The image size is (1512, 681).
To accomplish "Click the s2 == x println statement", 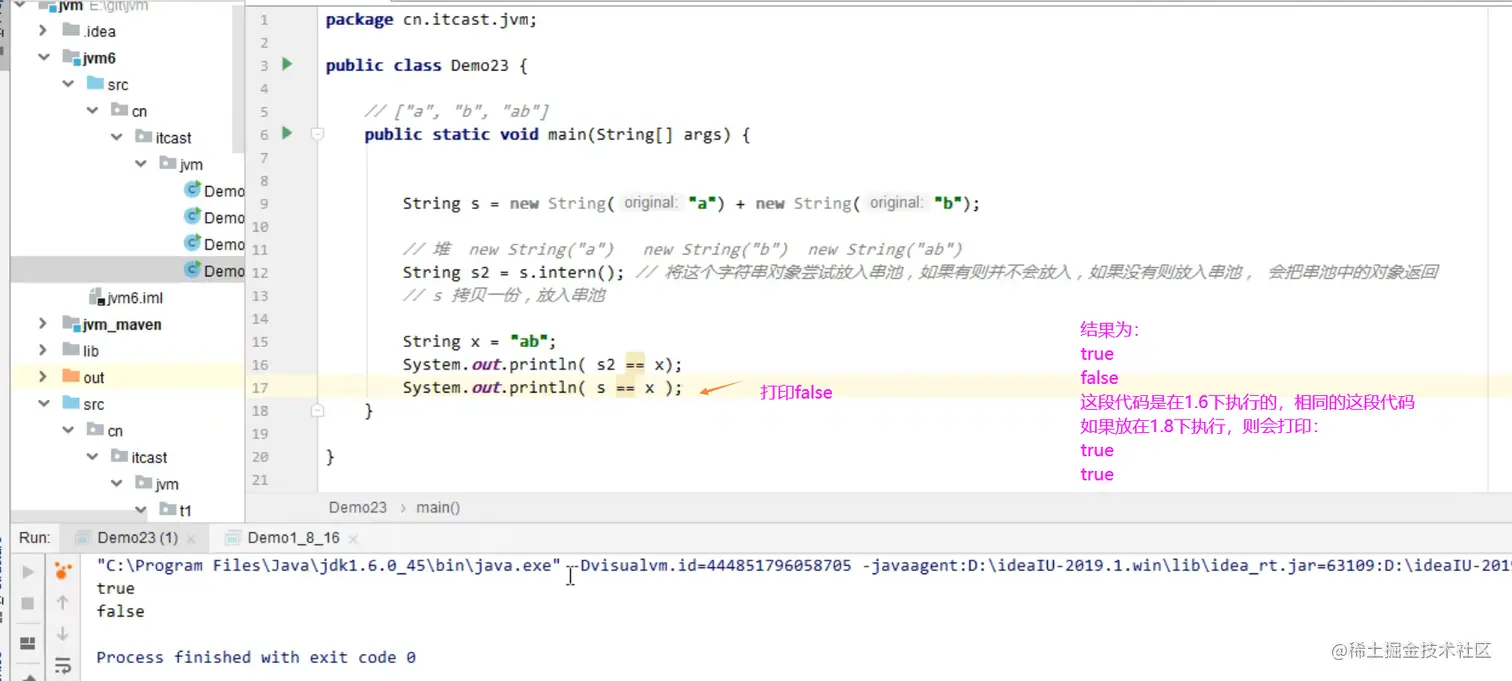I will click(542, 364).
